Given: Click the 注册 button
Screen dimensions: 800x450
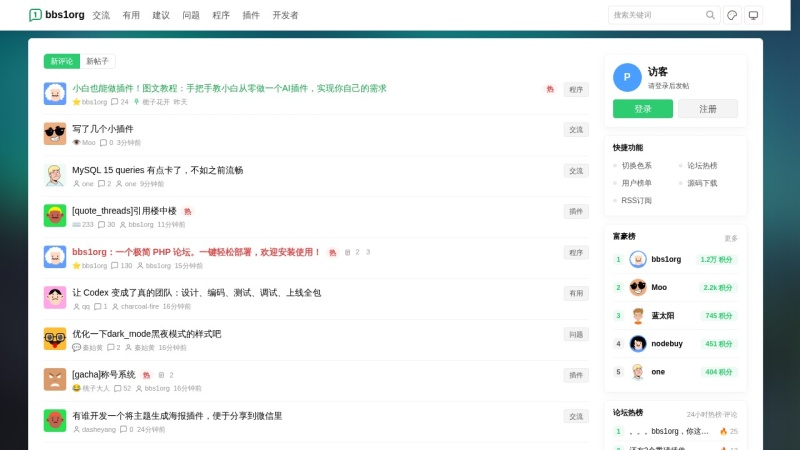Looking at the screenshot, I should 708,109.
